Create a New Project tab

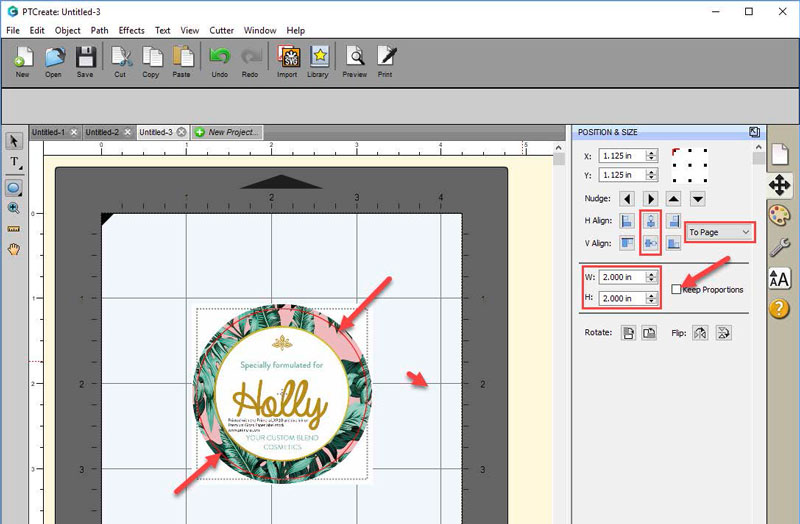coord(227,132)
